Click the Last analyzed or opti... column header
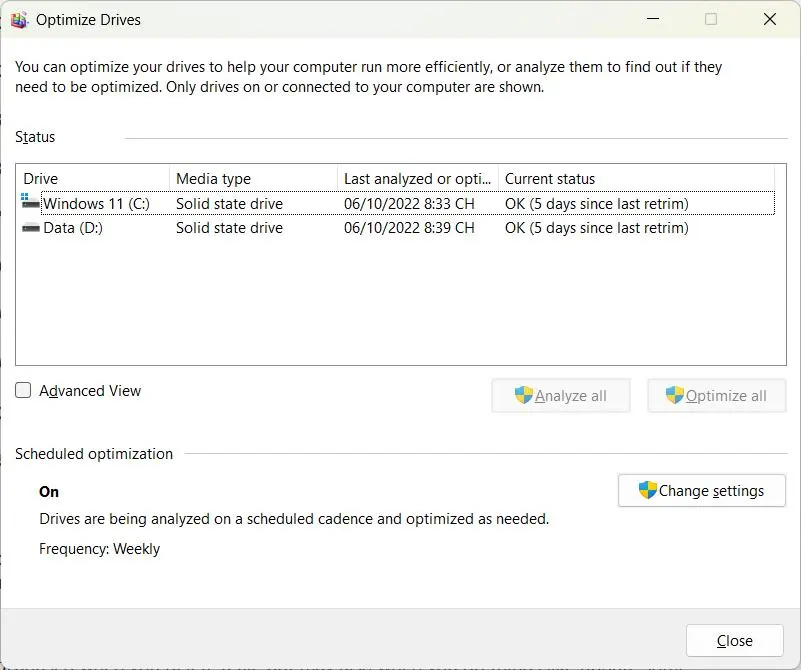801x670 pixels. pyautogui.click(x=418, y=179)
